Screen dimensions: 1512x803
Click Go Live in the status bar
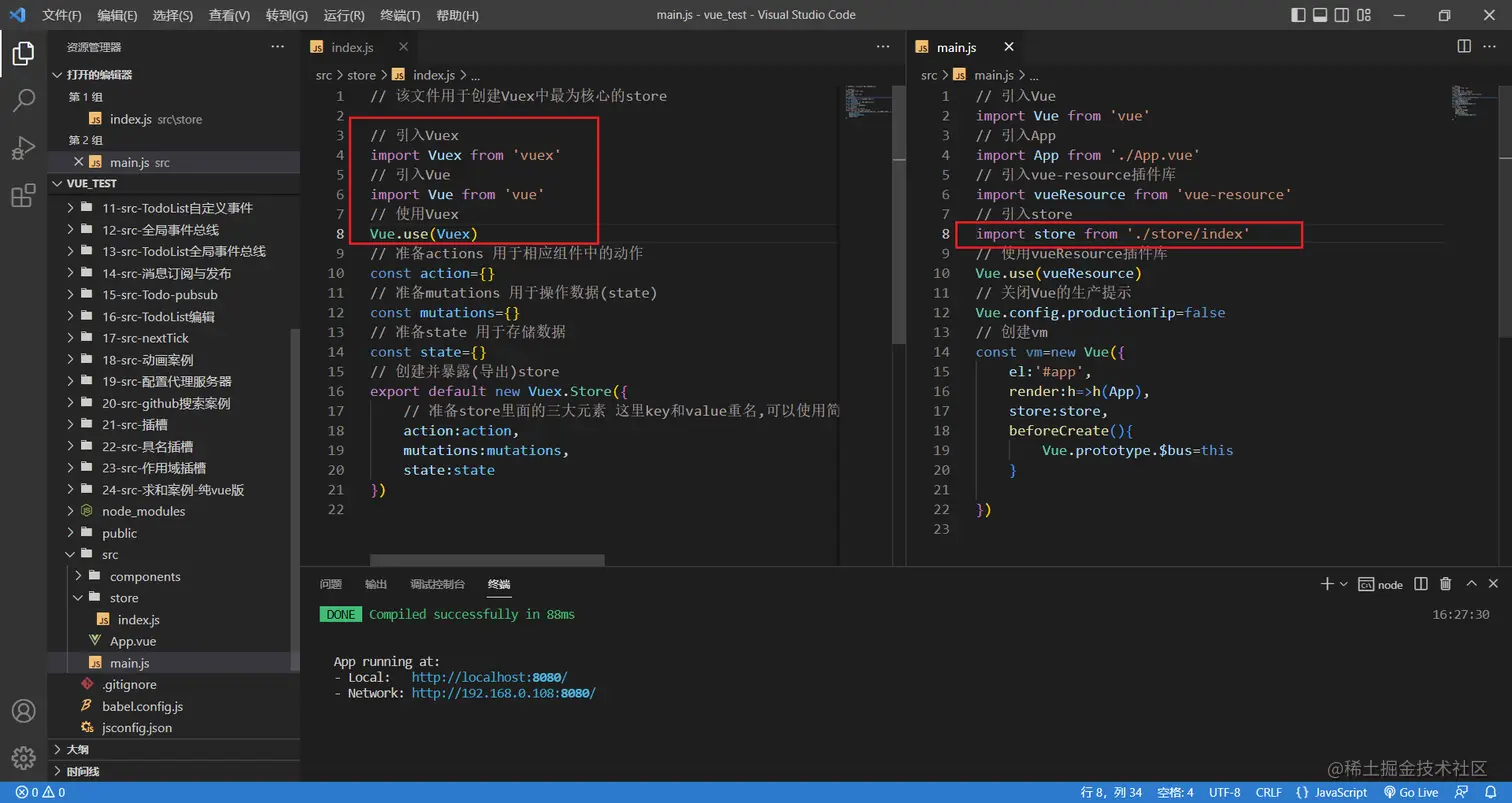(x=1410, y=792)
